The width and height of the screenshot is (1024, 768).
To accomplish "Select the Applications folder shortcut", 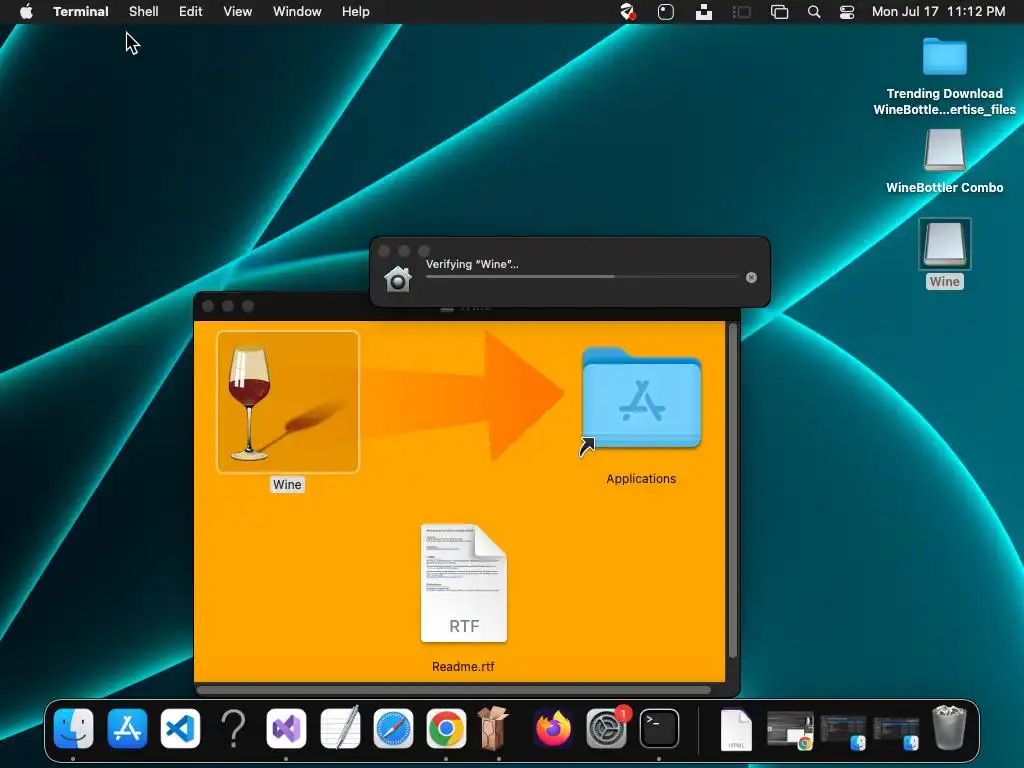I will coord(641,399).
